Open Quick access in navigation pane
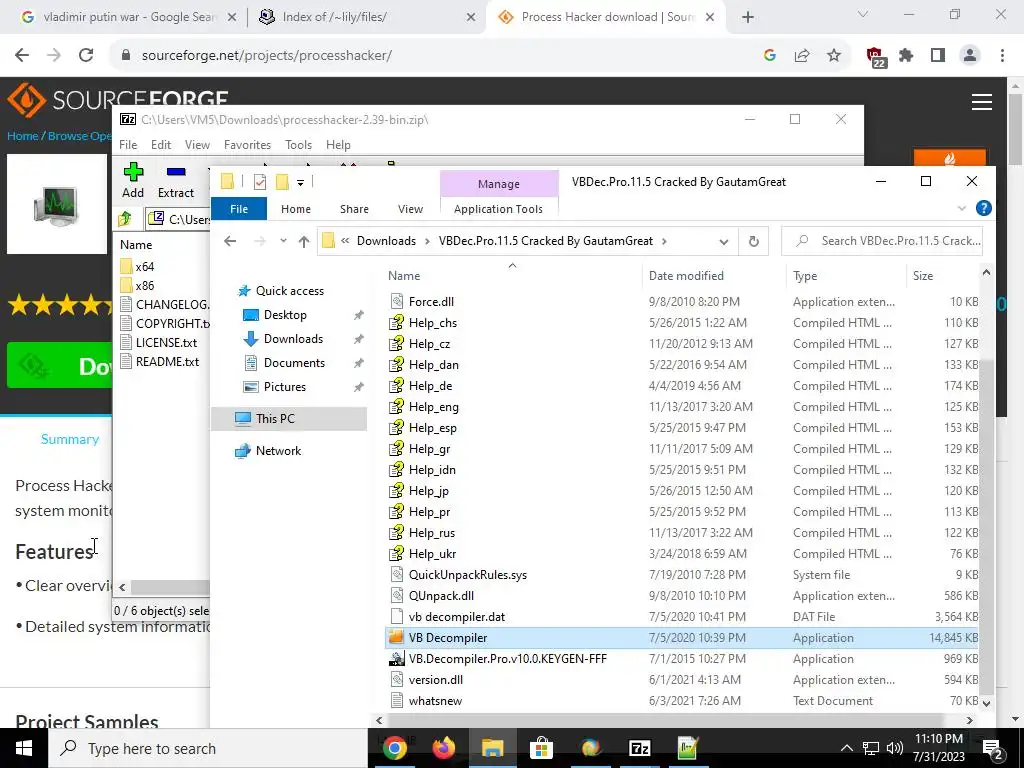The width and height of the screenshot is (1024, 768). tap(289, 291)
